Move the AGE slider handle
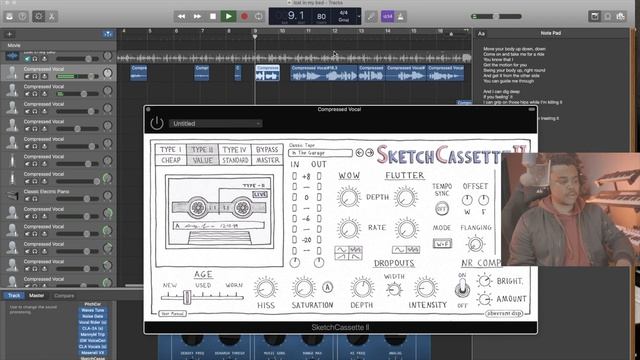This screenshot has height=360, width=640. tap(187, 297)
